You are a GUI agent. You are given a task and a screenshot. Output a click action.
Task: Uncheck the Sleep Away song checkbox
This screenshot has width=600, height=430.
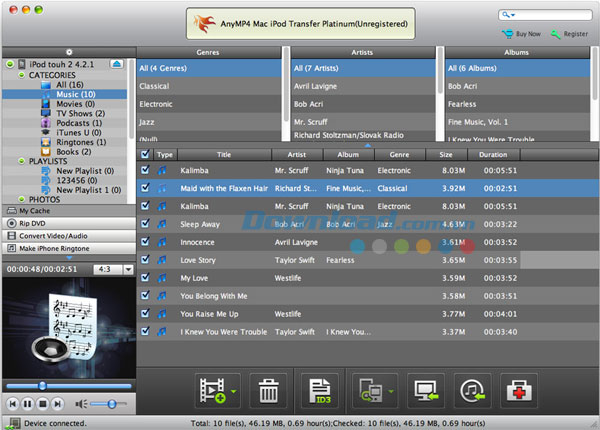[x=148, y=225]
